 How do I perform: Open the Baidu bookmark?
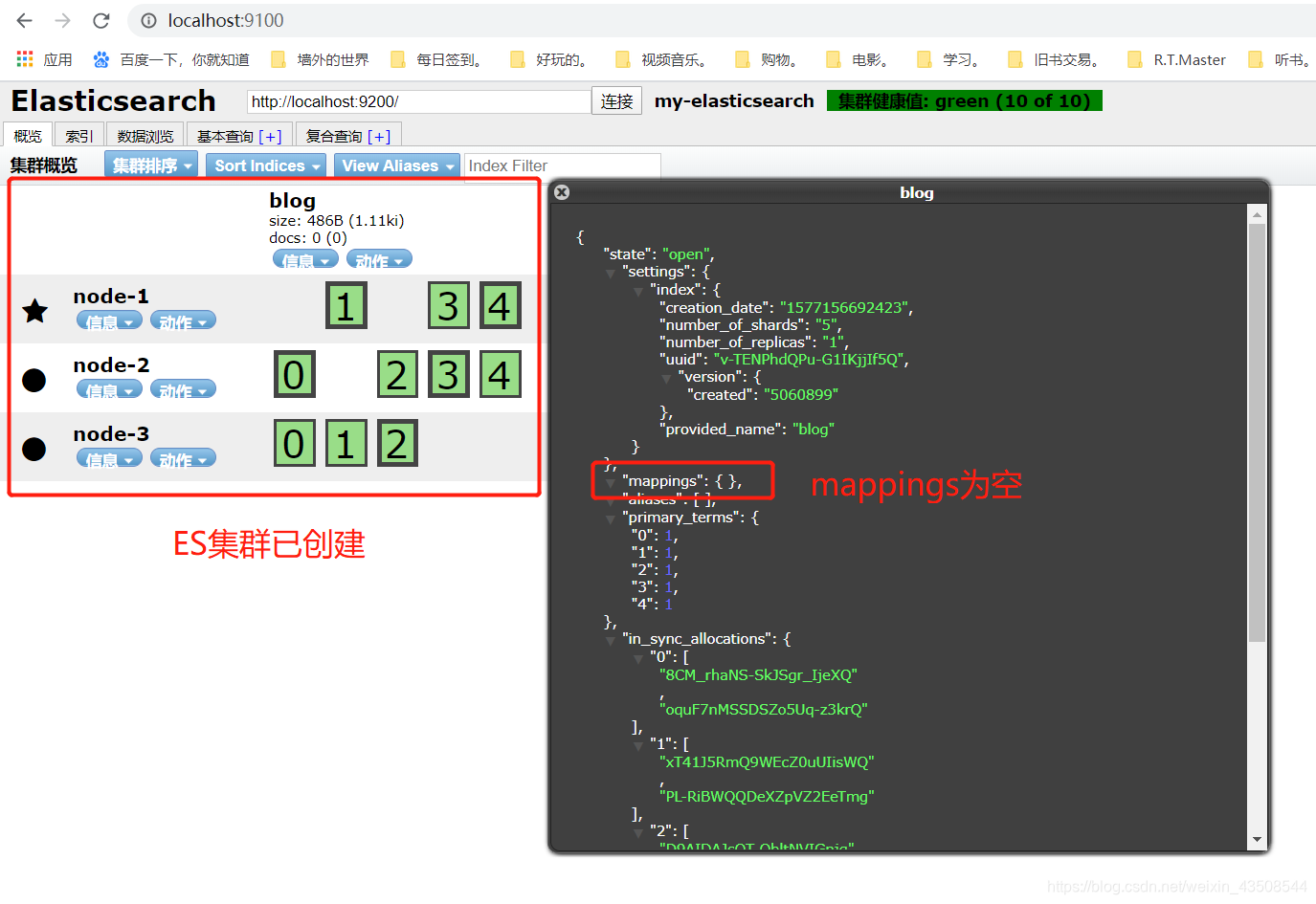[x=171, y=59]
